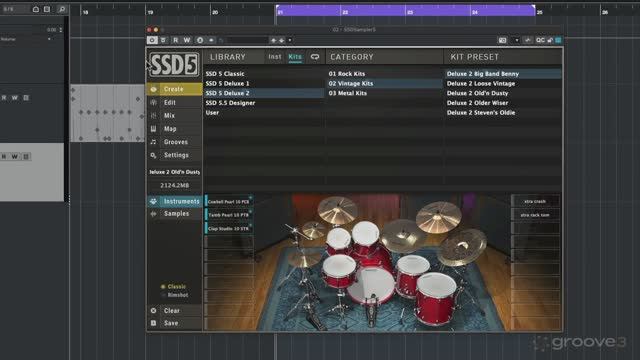Select the Classic kit view option

click(174, 287)
